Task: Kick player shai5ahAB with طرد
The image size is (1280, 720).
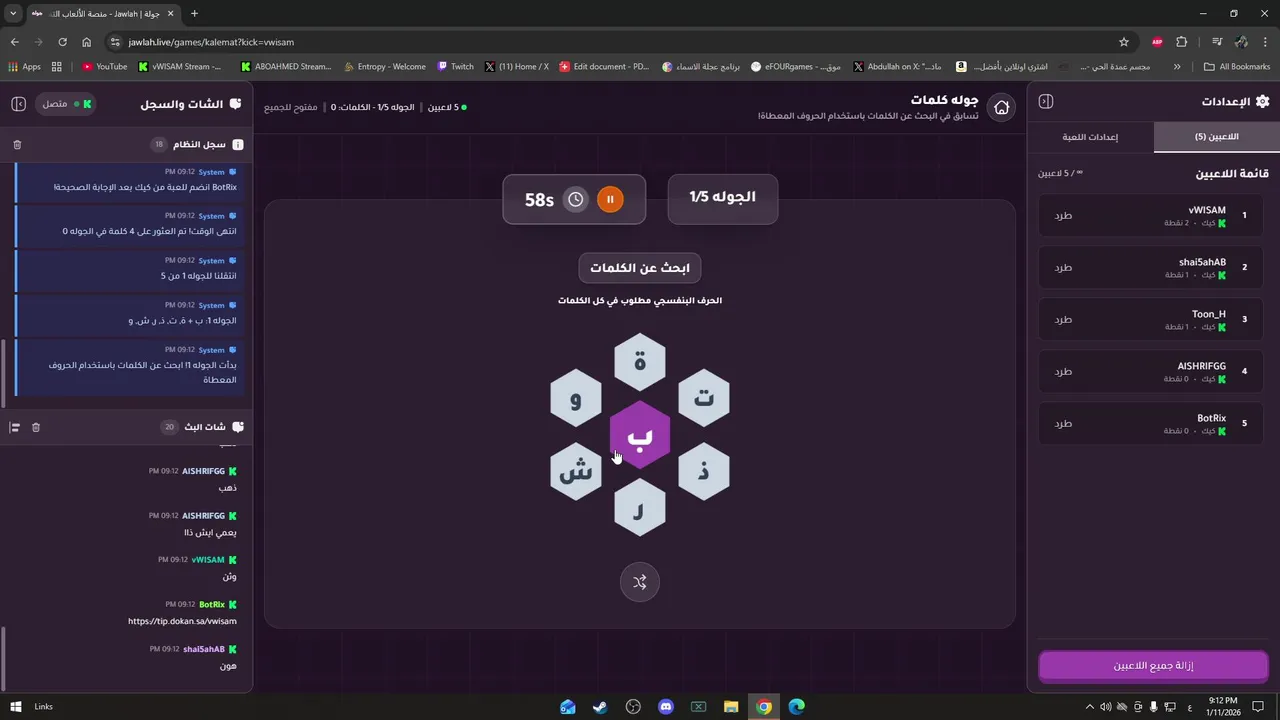Action: [x=1063, y=267]
